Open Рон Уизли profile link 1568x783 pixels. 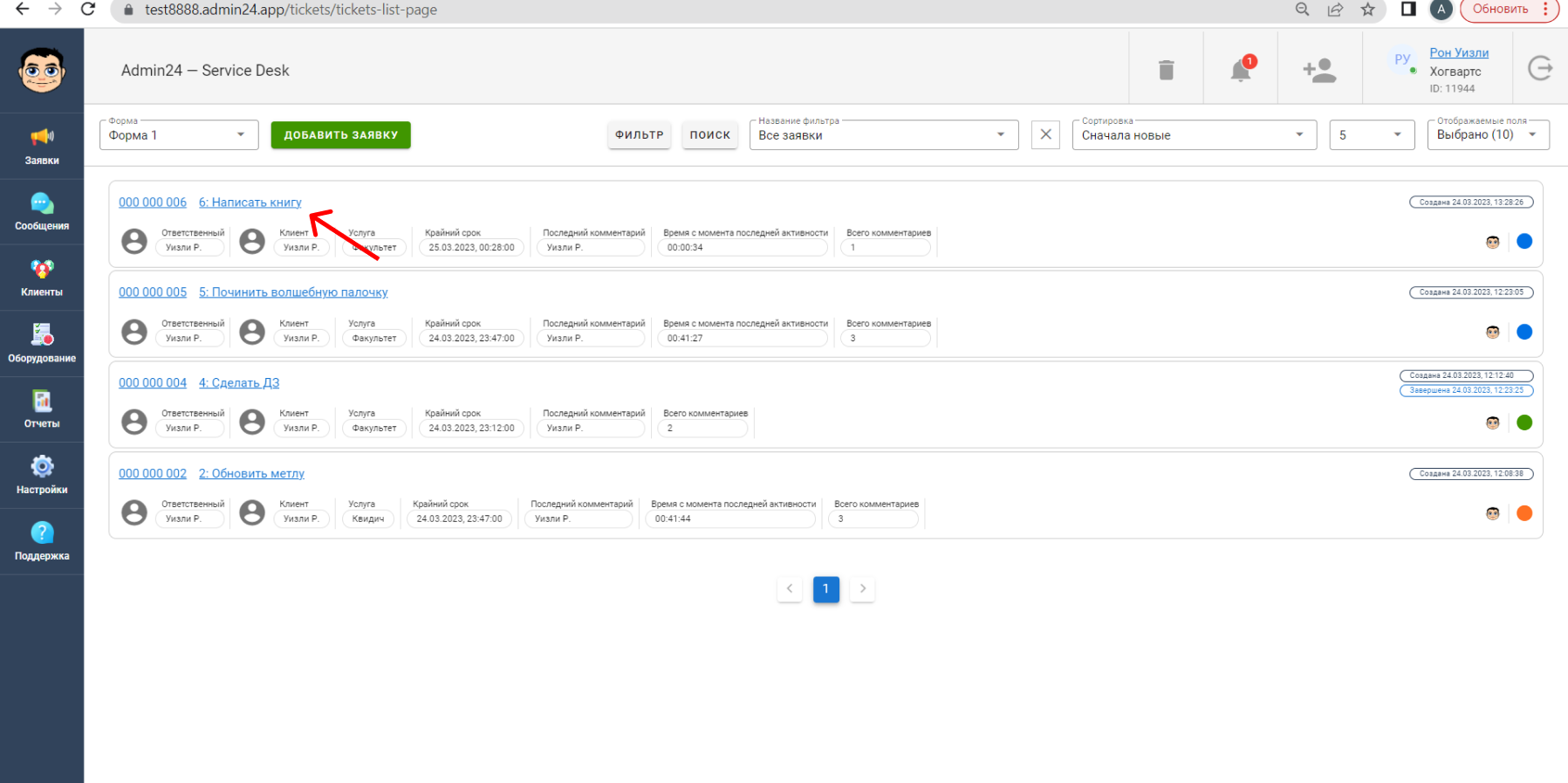[1459, 53]
